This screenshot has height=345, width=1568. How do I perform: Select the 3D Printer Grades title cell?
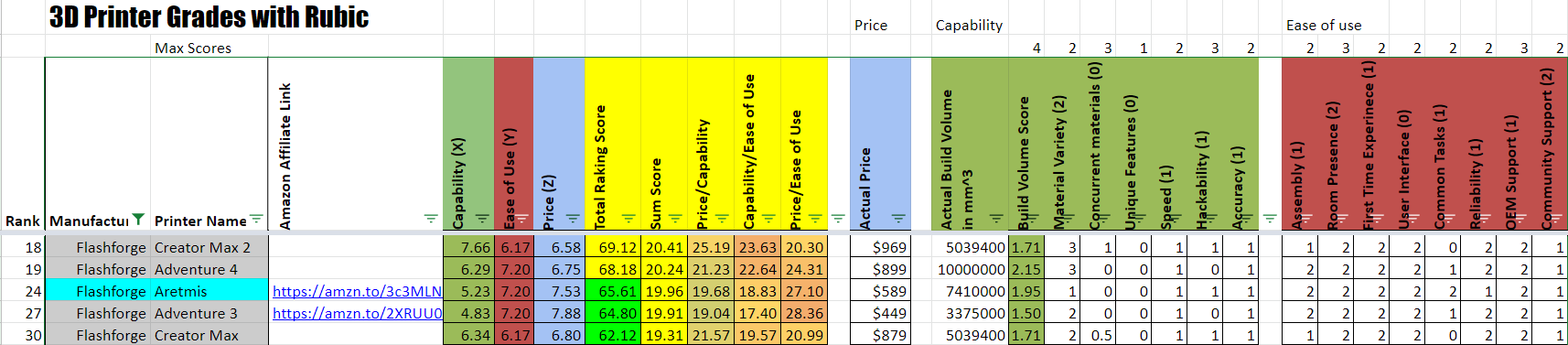click(209, 17)
